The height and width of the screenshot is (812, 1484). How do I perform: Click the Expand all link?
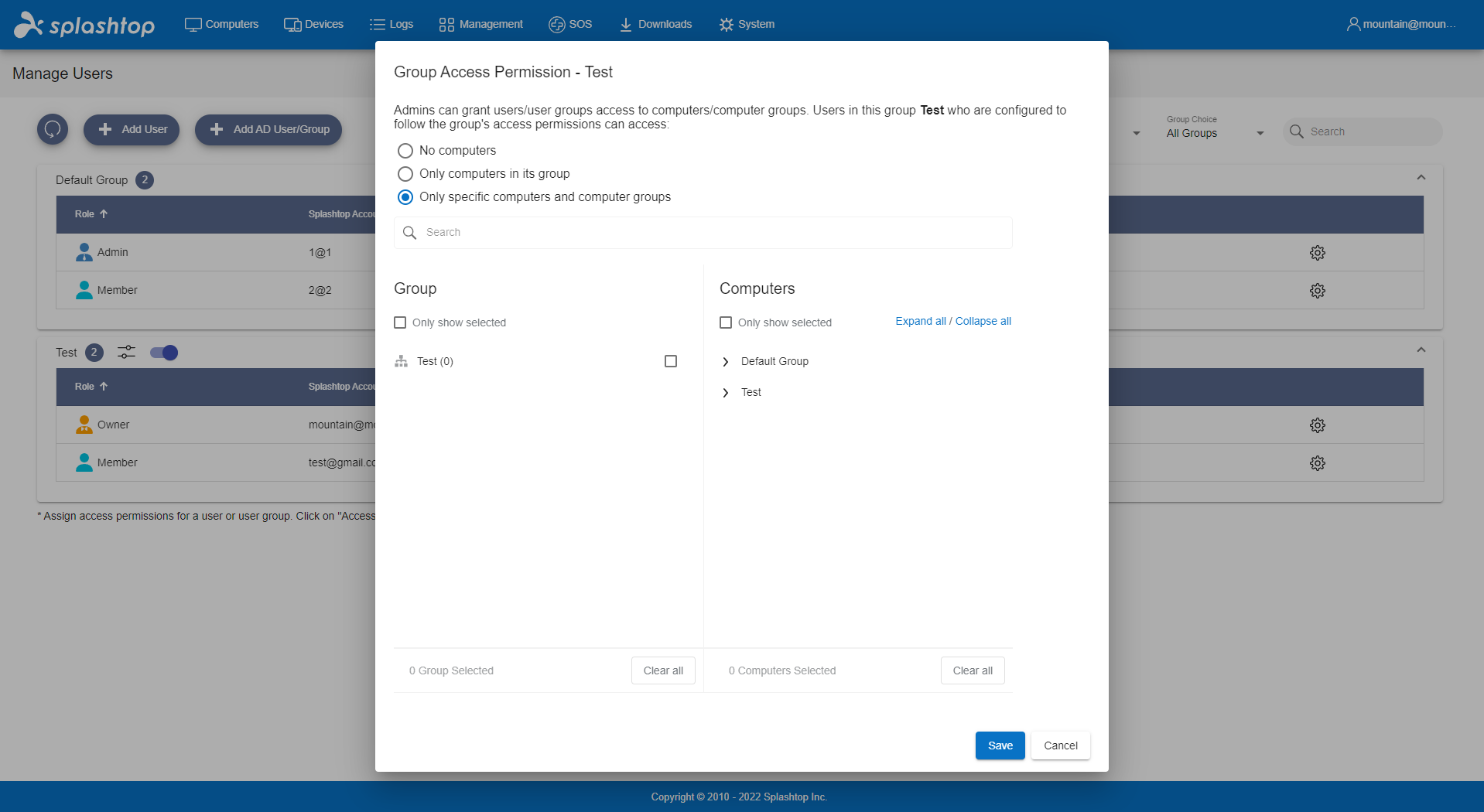coord(920,321)
